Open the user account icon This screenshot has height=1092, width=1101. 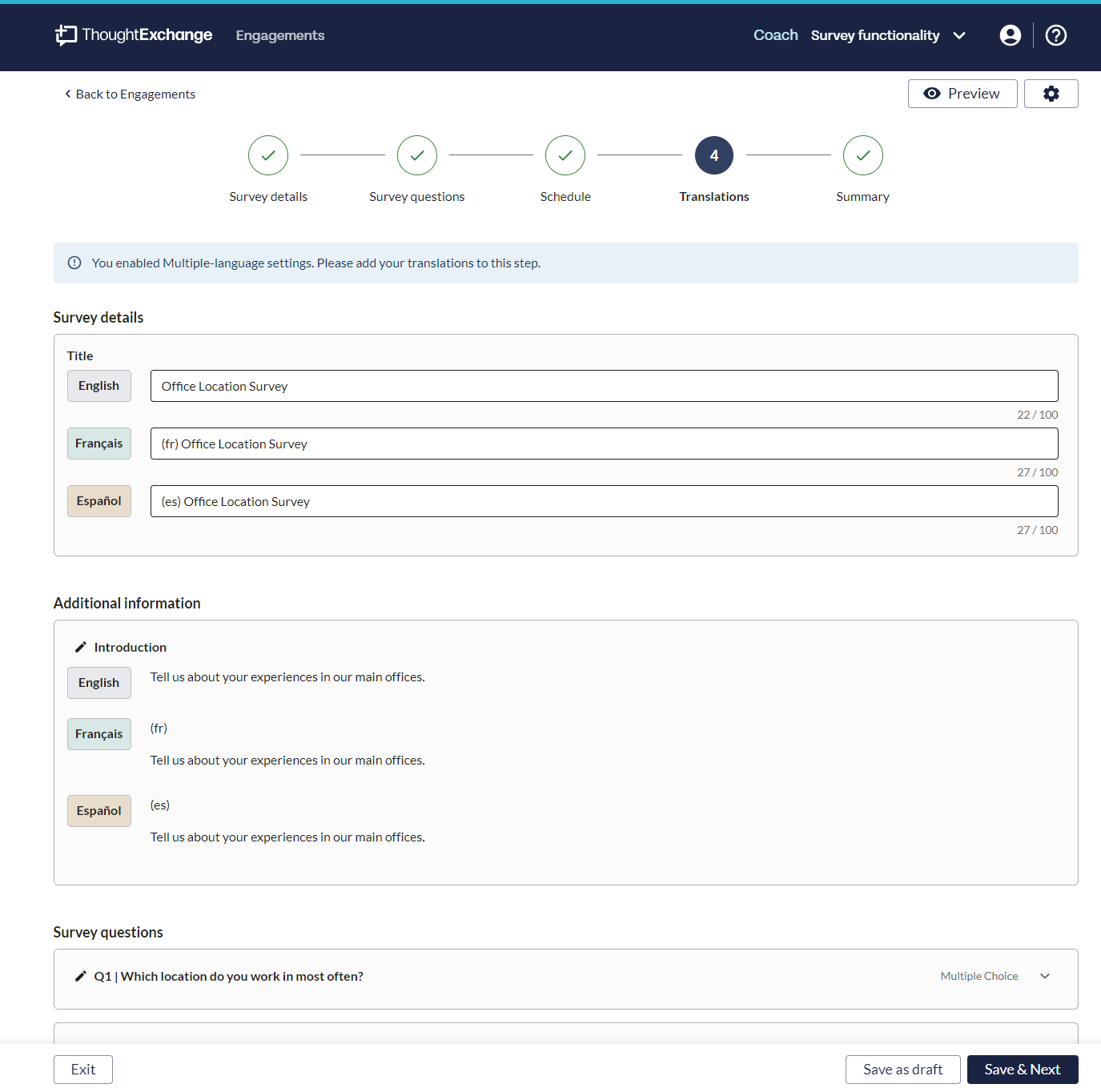(x=1011, y=35)
